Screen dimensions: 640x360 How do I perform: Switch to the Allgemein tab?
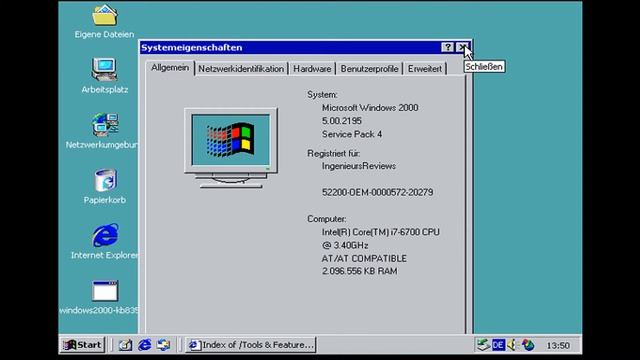coord(170,68)
